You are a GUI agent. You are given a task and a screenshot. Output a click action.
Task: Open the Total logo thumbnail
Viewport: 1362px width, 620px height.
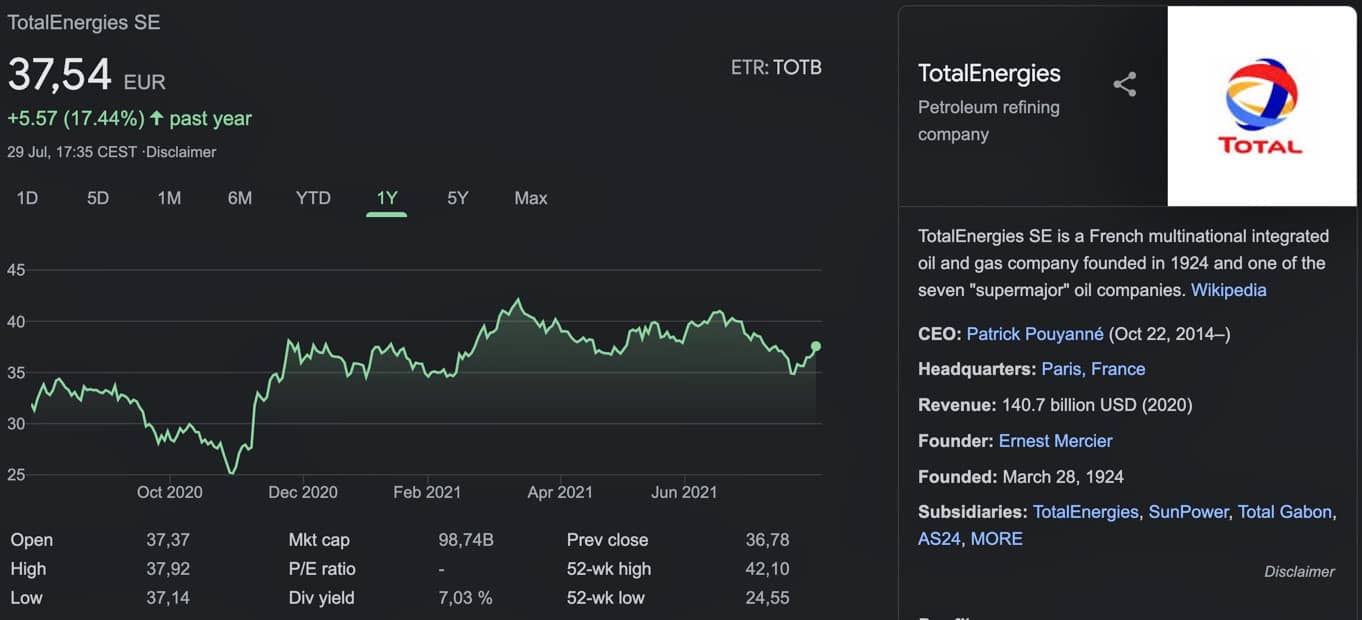pyautogui.click(x=1261, y=106)
